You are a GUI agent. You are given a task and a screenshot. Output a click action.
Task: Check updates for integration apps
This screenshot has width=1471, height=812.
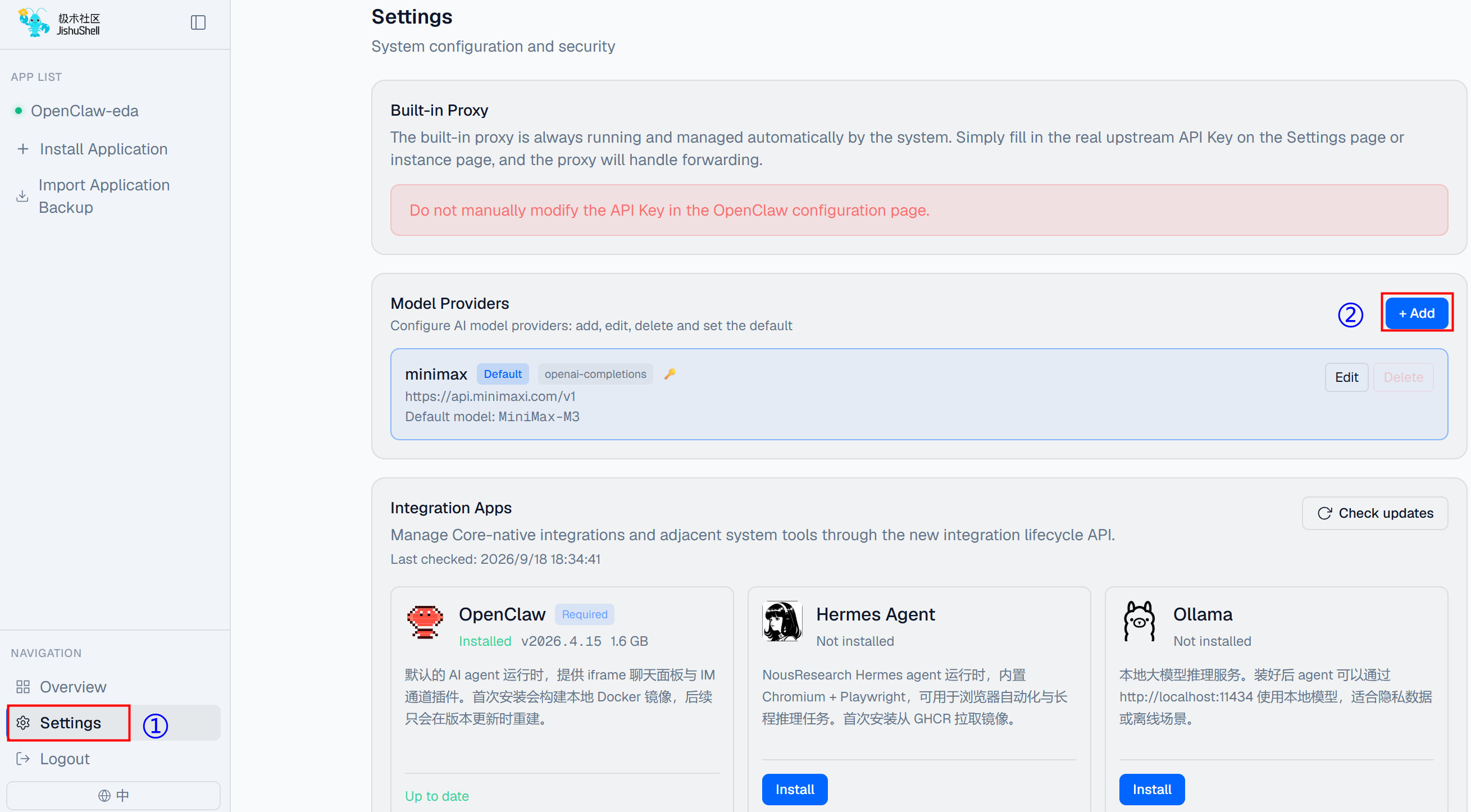coord(1374,513)
